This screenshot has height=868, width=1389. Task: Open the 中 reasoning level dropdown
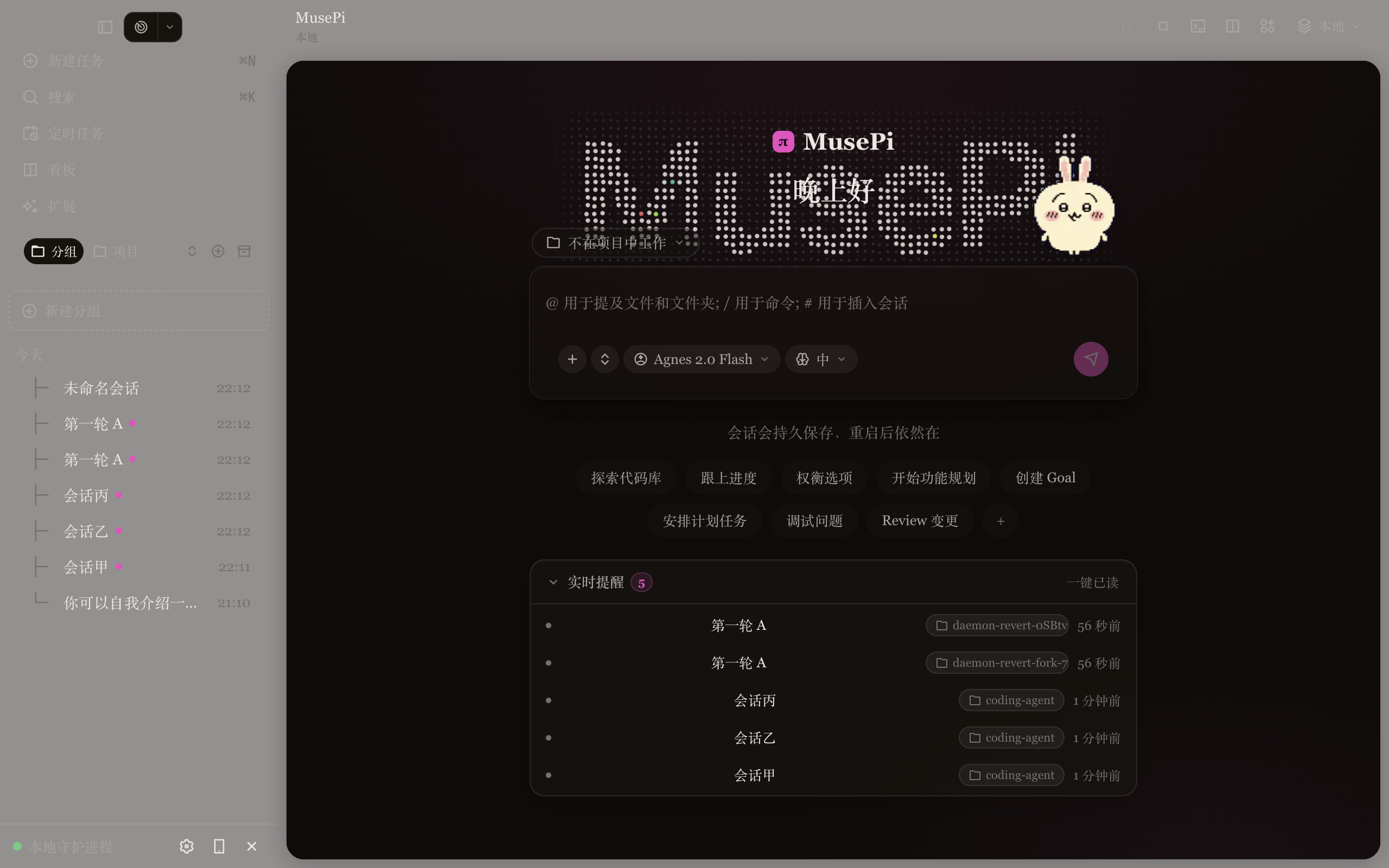coord(821,359)
